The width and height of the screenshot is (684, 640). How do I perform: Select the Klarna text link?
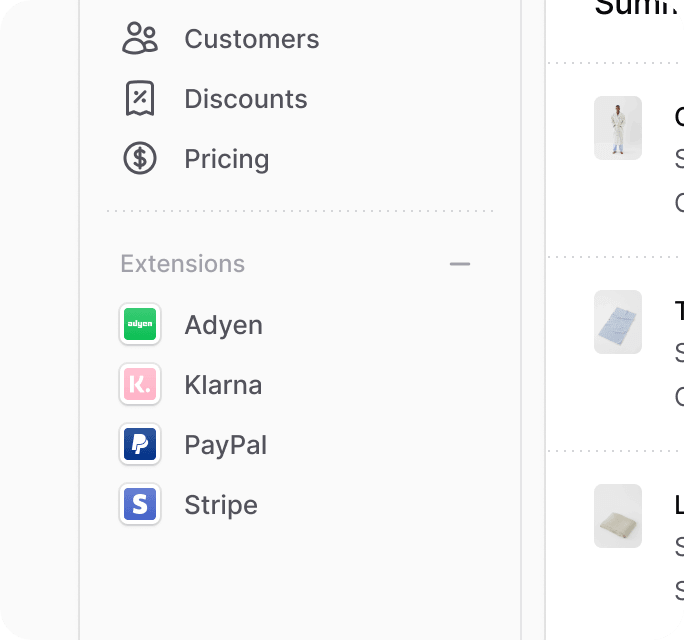223,385
